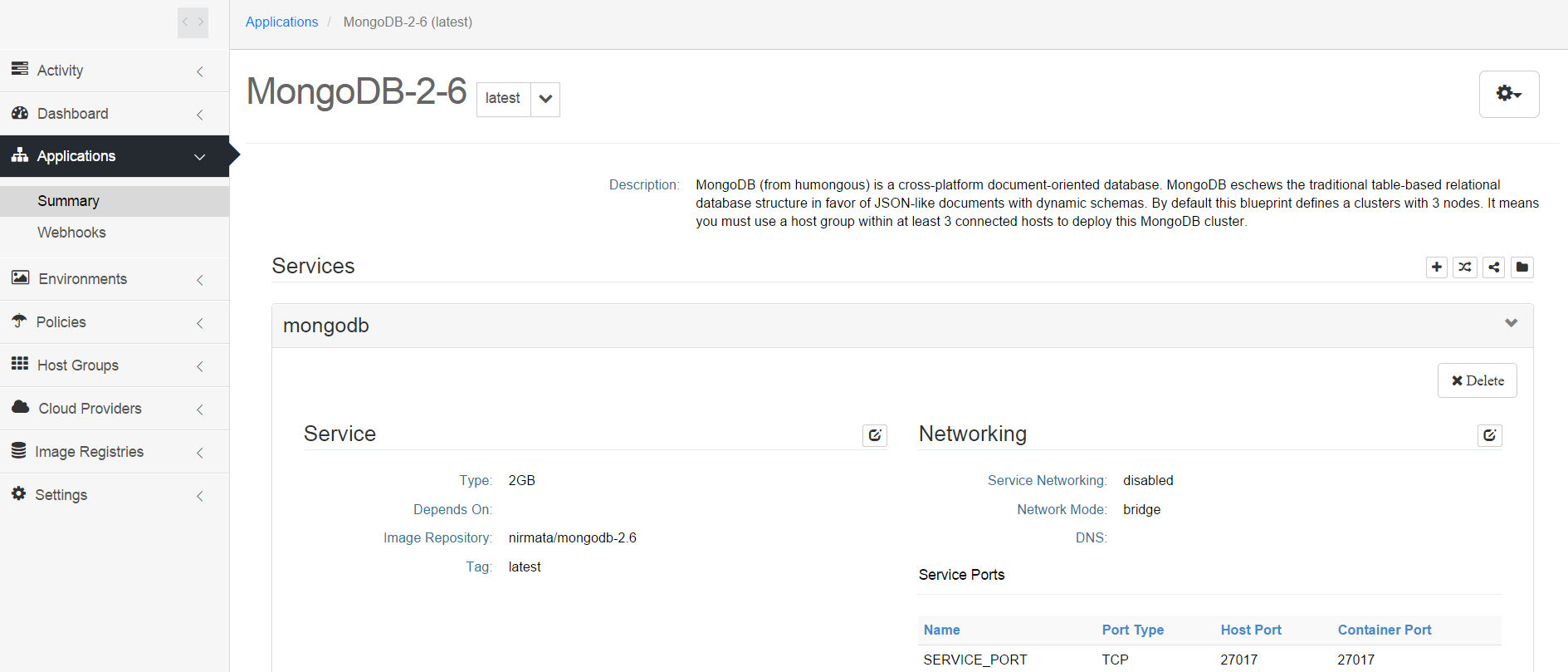1568x672 pixels.
Task: Open Image Registries menu item
Action: point(115,452)
